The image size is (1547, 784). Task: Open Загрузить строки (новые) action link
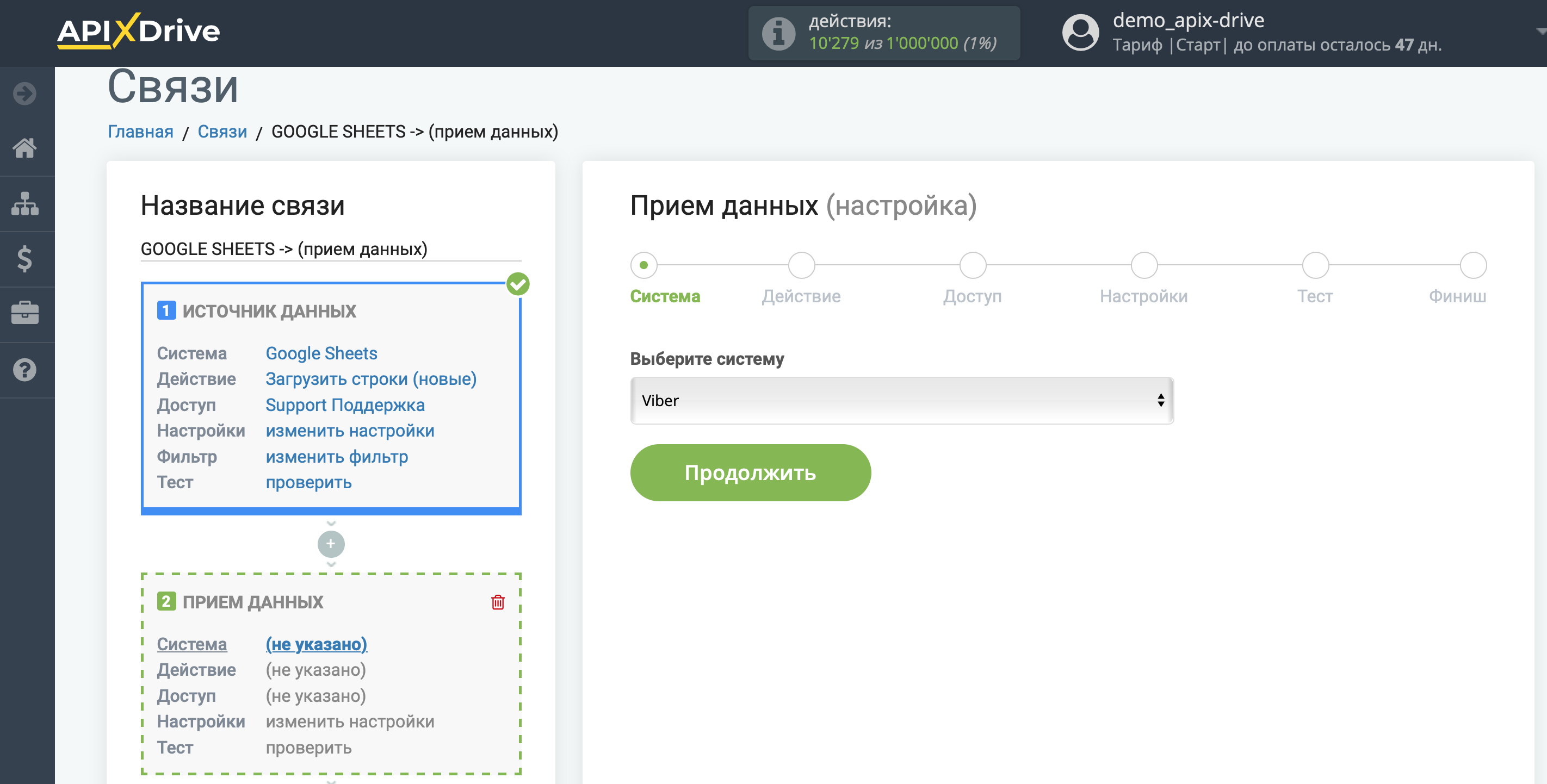(x=371, y=379)
